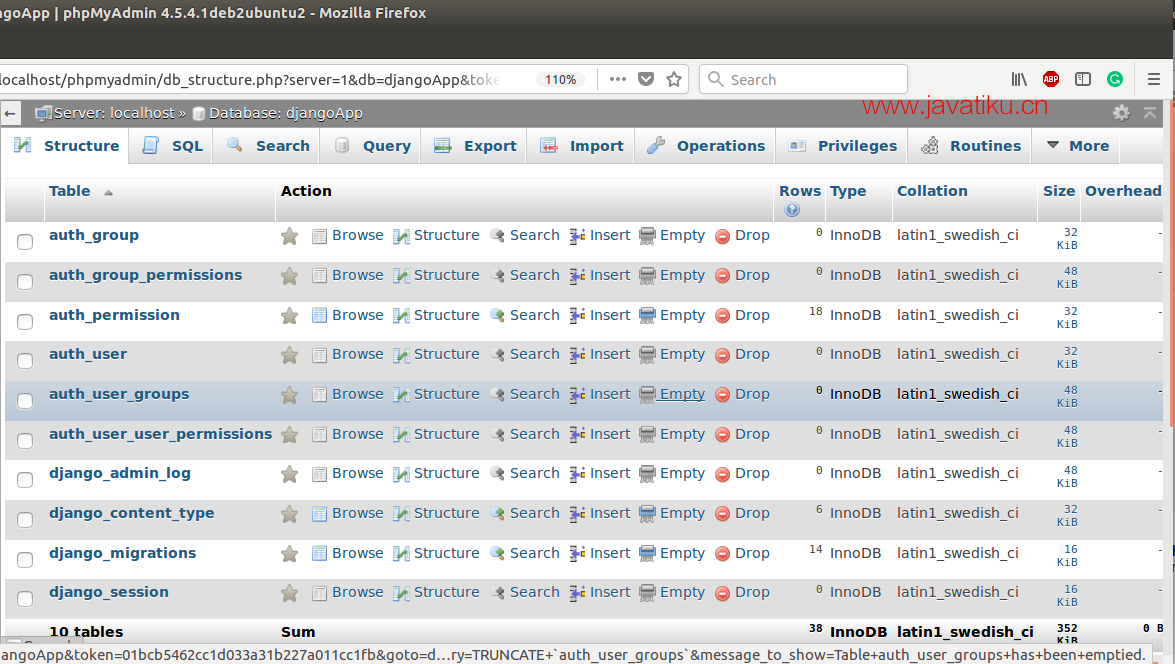Sort by the Size column header
Screen dimensions: 1175x664
[1059, 191]
